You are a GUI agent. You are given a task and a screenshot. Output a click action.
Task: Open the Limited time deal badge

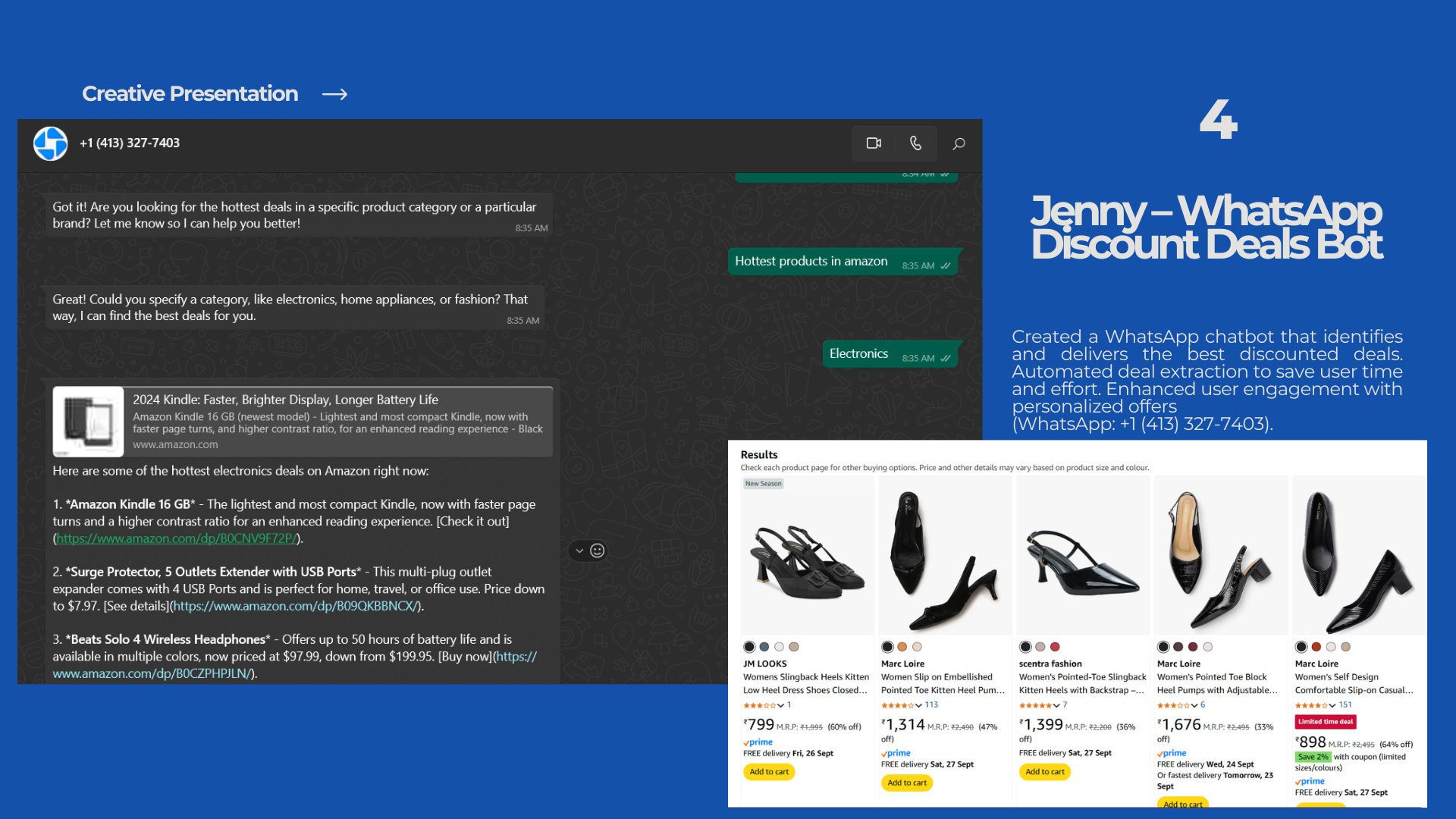[x=1325, y=722]
